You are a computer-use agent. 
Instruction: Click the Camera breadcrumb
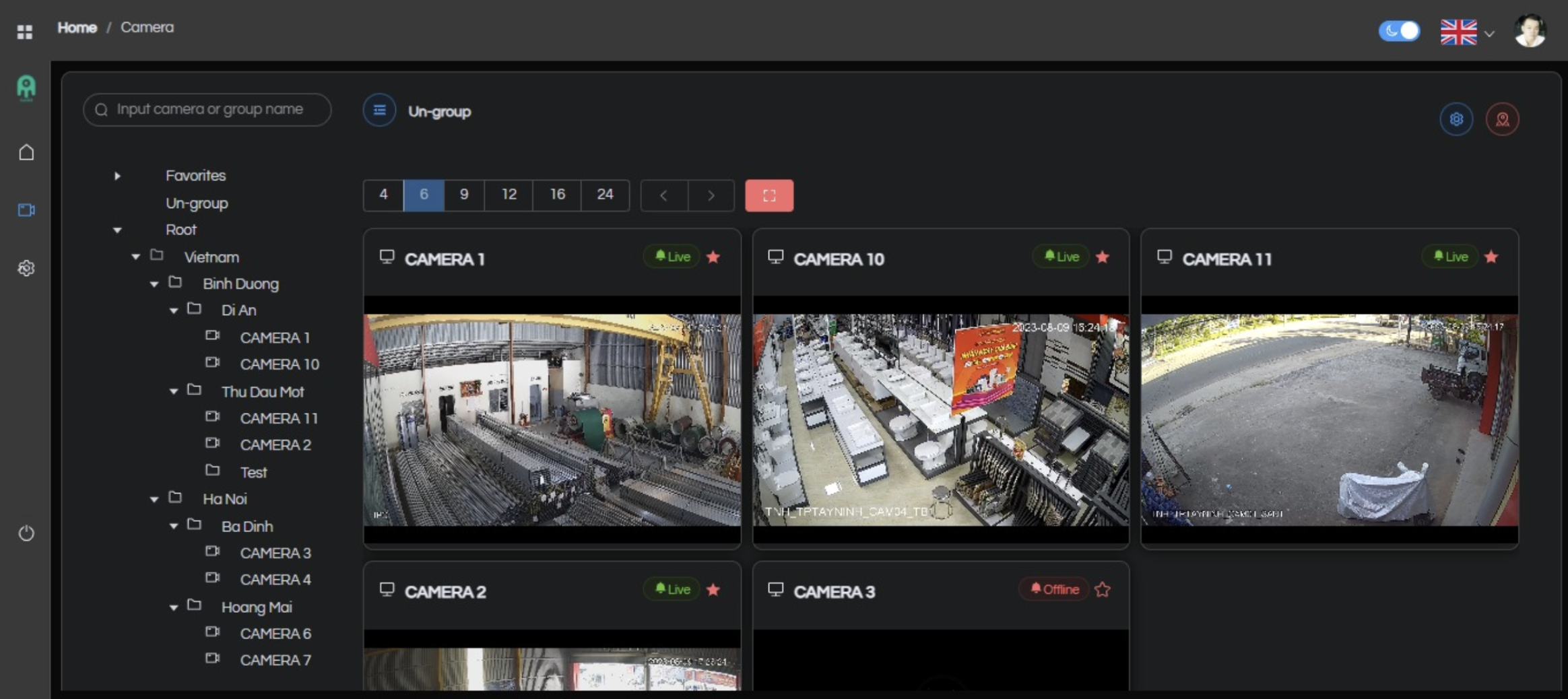pos(147,28)
